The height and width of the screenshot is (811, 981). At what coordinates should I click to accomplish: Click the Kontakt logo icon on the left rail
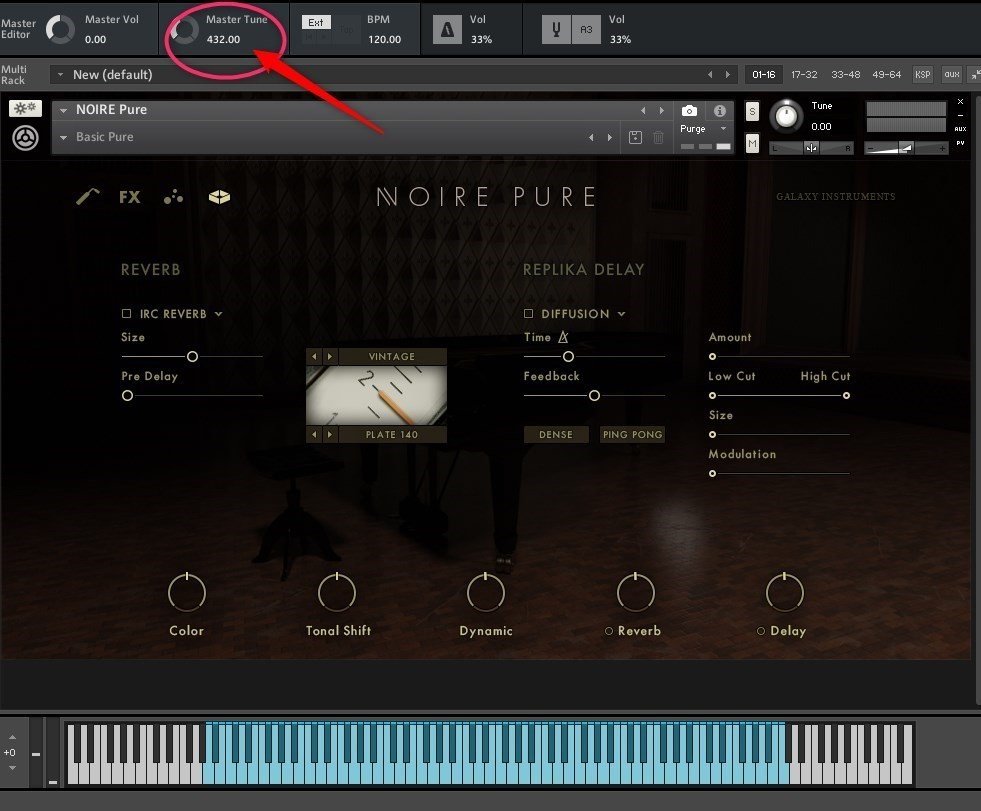pyautogui.click(x=24, y=138)
